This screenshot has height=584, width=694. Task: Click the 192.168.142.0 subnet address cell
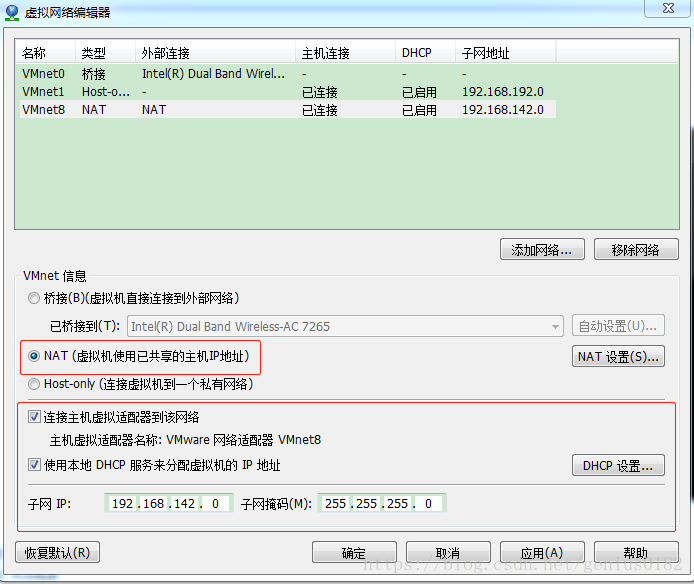pos(503,109)
